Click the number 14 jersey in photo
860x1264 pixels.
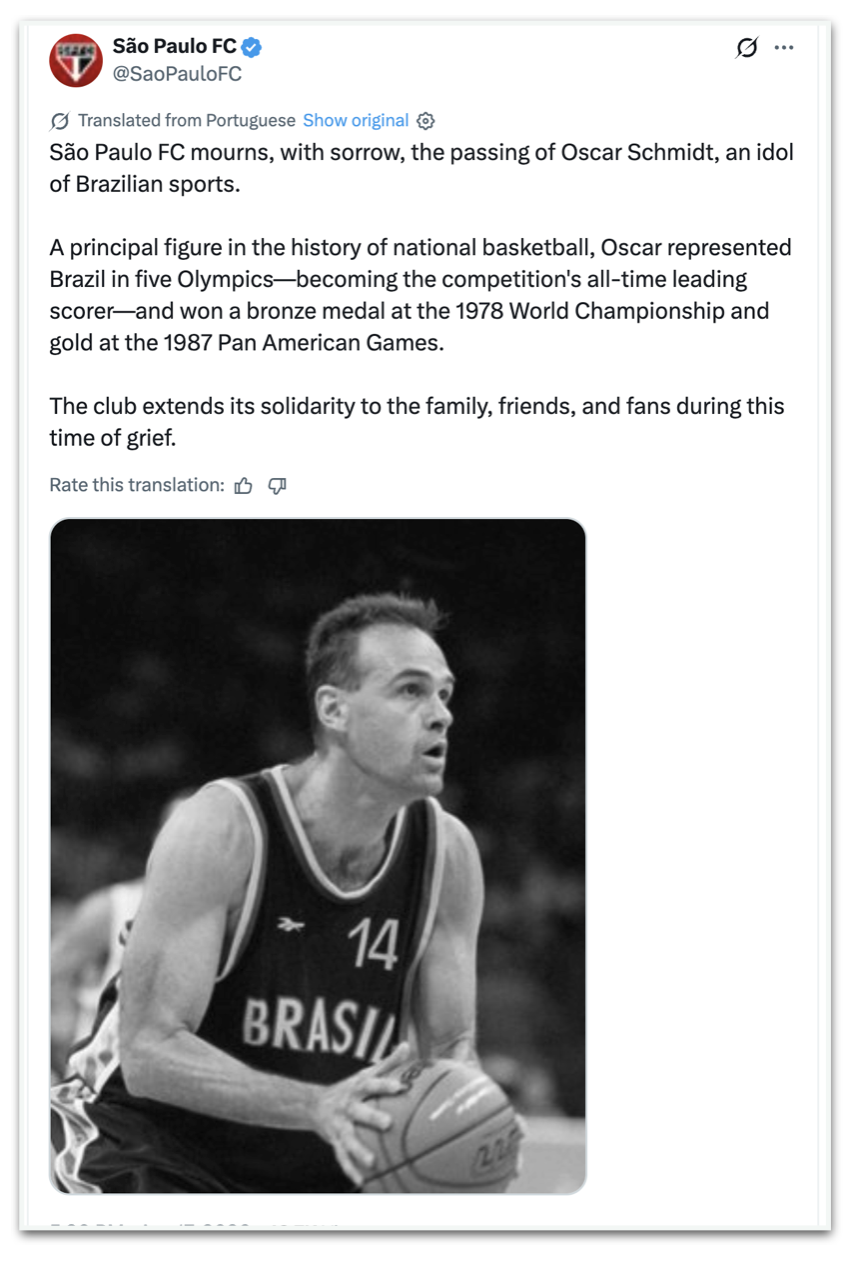click(x=372, y=945)
